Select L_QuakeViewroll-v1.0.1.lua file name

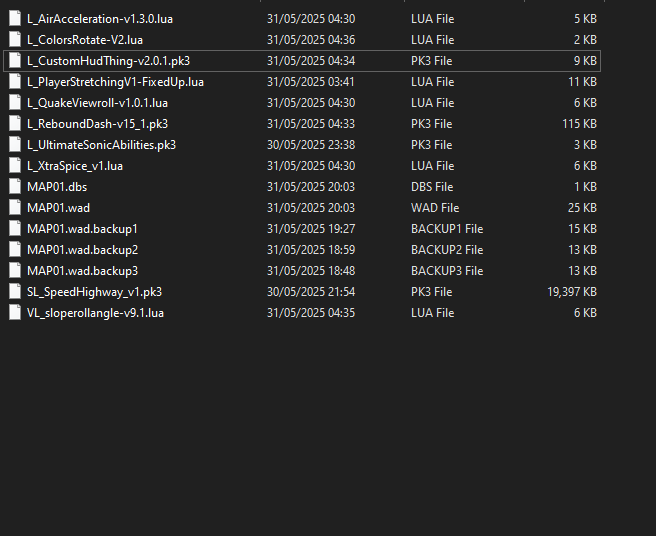[97, 103]
